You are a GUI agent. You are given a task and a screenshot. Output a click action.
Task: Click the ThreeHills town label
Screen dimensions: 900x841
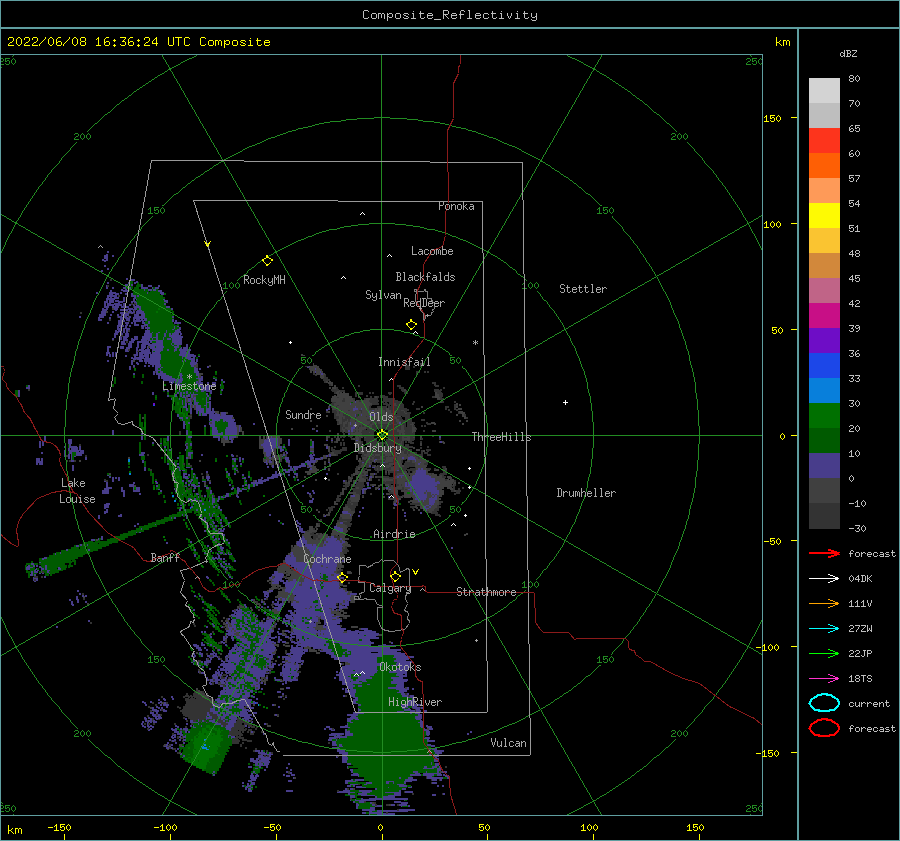pyautogui.click(x=501, y=437)
